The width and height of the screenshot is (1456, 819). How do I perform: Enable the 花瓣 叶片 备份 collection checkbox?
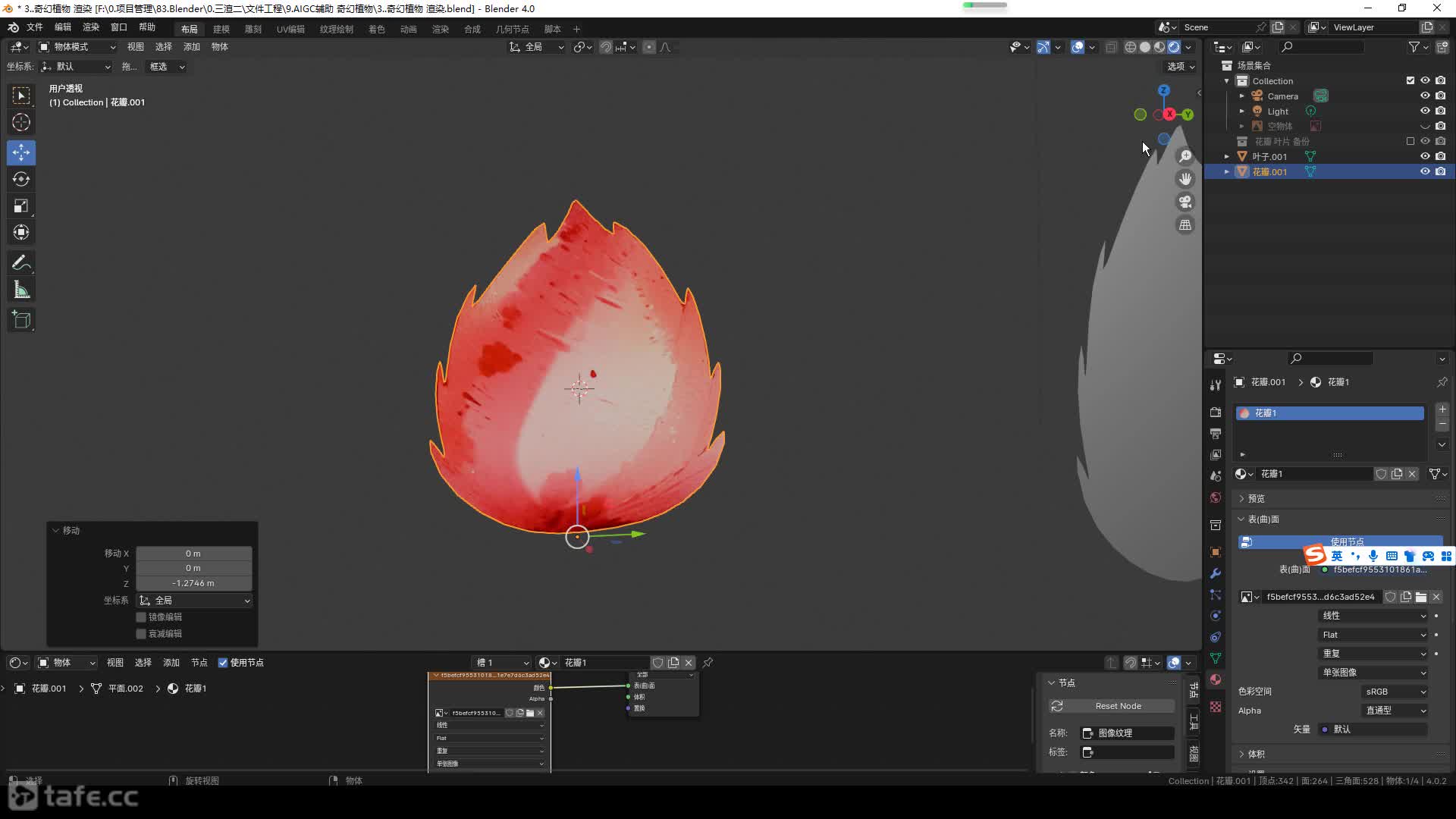[1410, 141]
